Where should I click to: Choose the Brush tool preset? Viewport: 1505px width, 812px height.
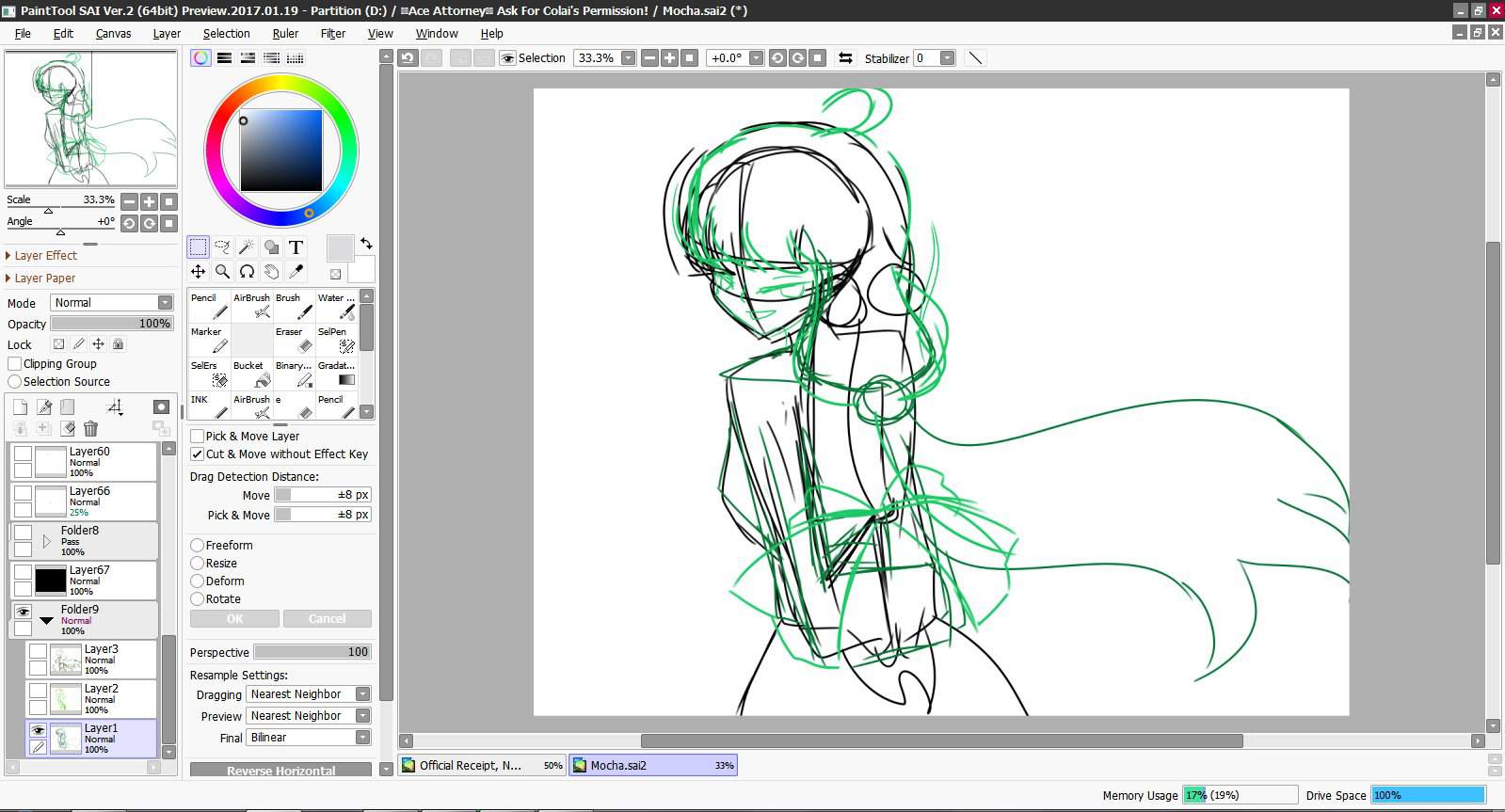pyautogui.click(x=294, y=306)
